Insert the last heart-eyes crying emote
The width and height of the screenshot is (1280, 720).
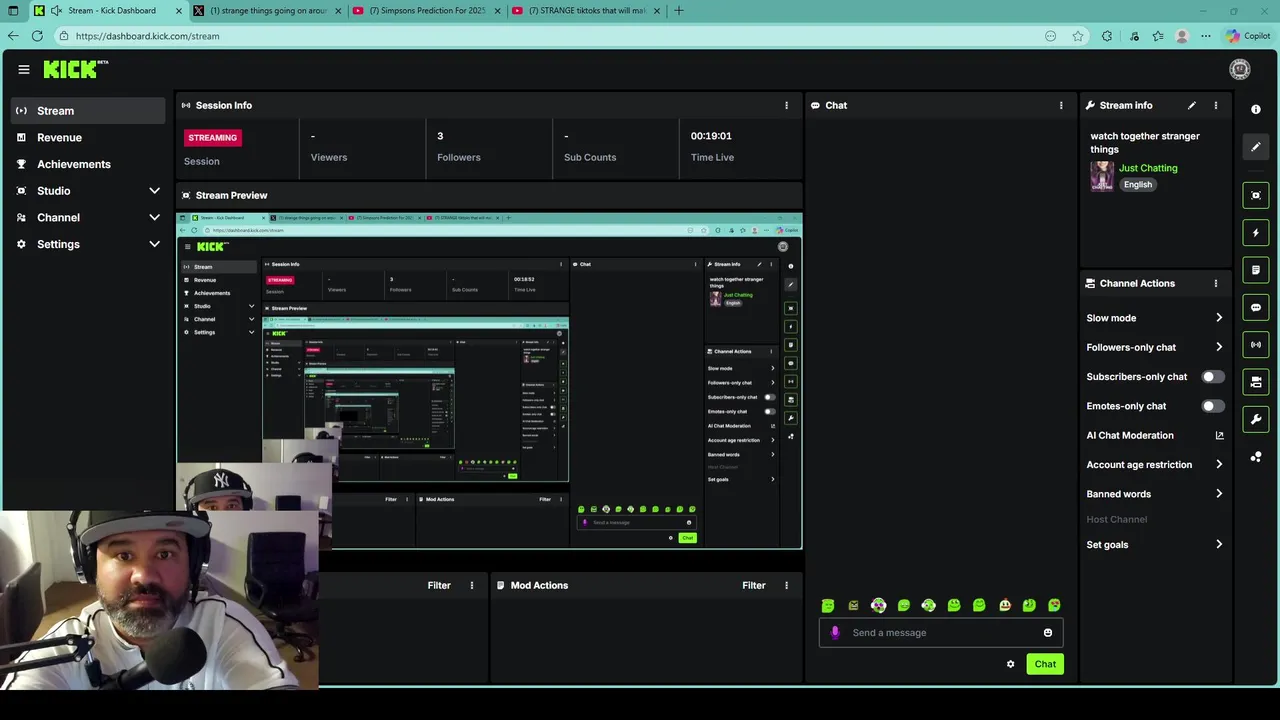tap(1054, 605)
